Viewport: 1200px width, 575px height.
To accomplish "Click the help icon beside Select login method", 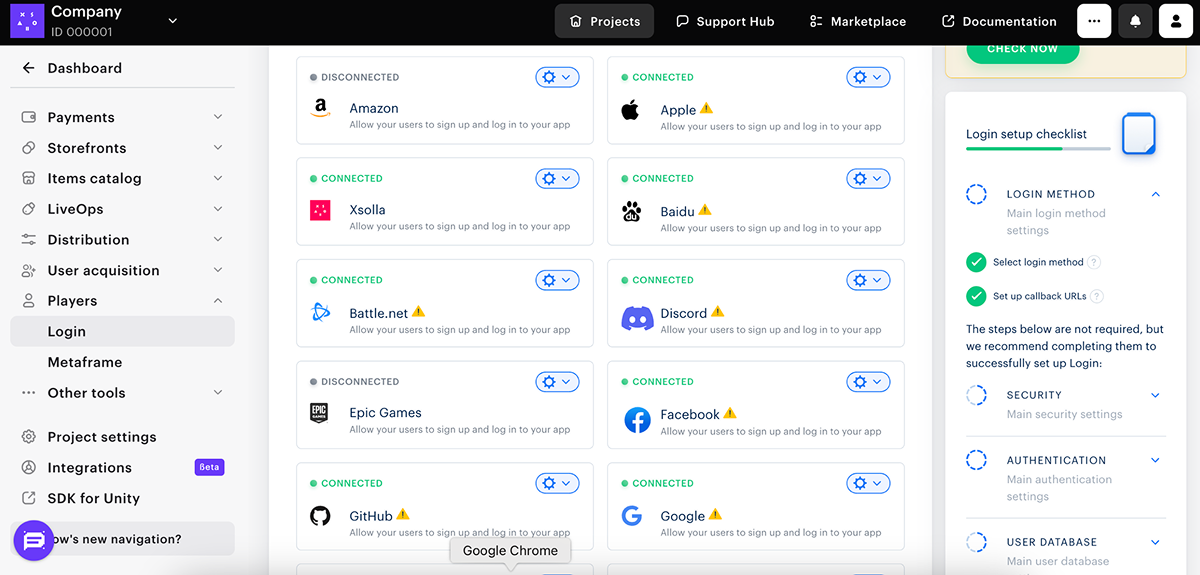I will 1094,262.
